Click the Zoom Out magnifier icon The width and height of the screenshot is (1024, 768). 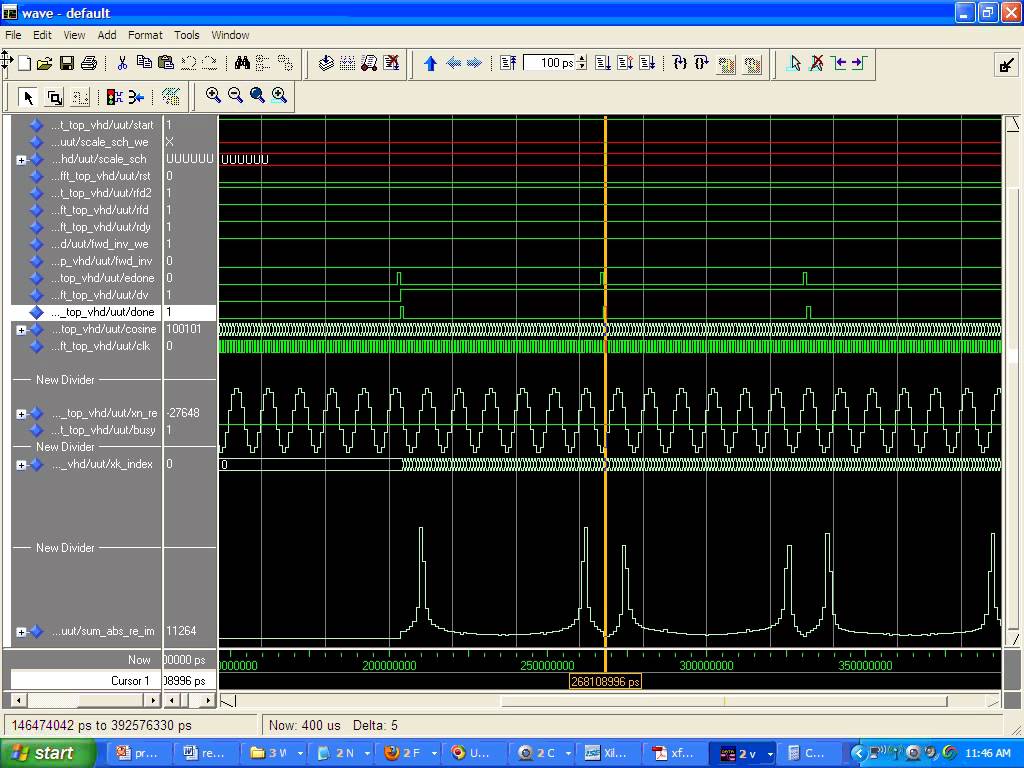[x=235, y=95]
